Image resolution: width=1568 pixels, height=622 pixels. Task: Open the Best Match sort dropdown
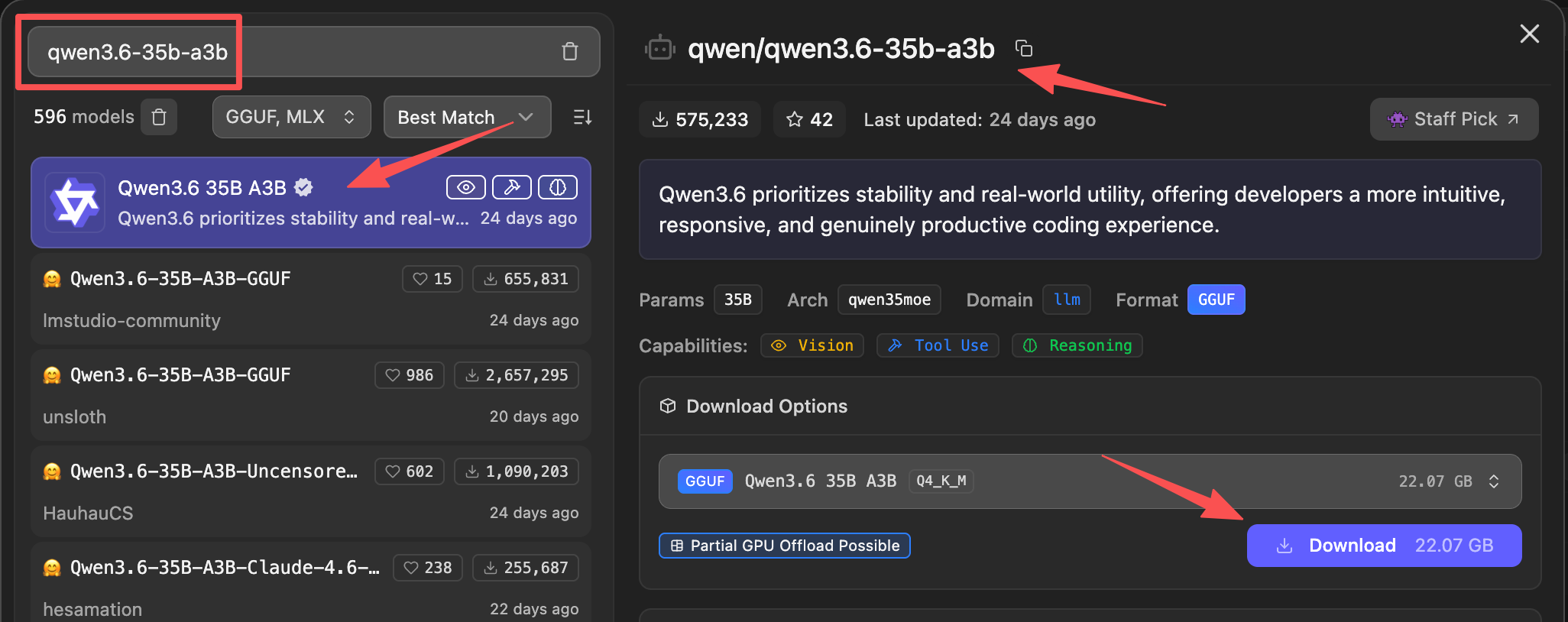[467, 117]
